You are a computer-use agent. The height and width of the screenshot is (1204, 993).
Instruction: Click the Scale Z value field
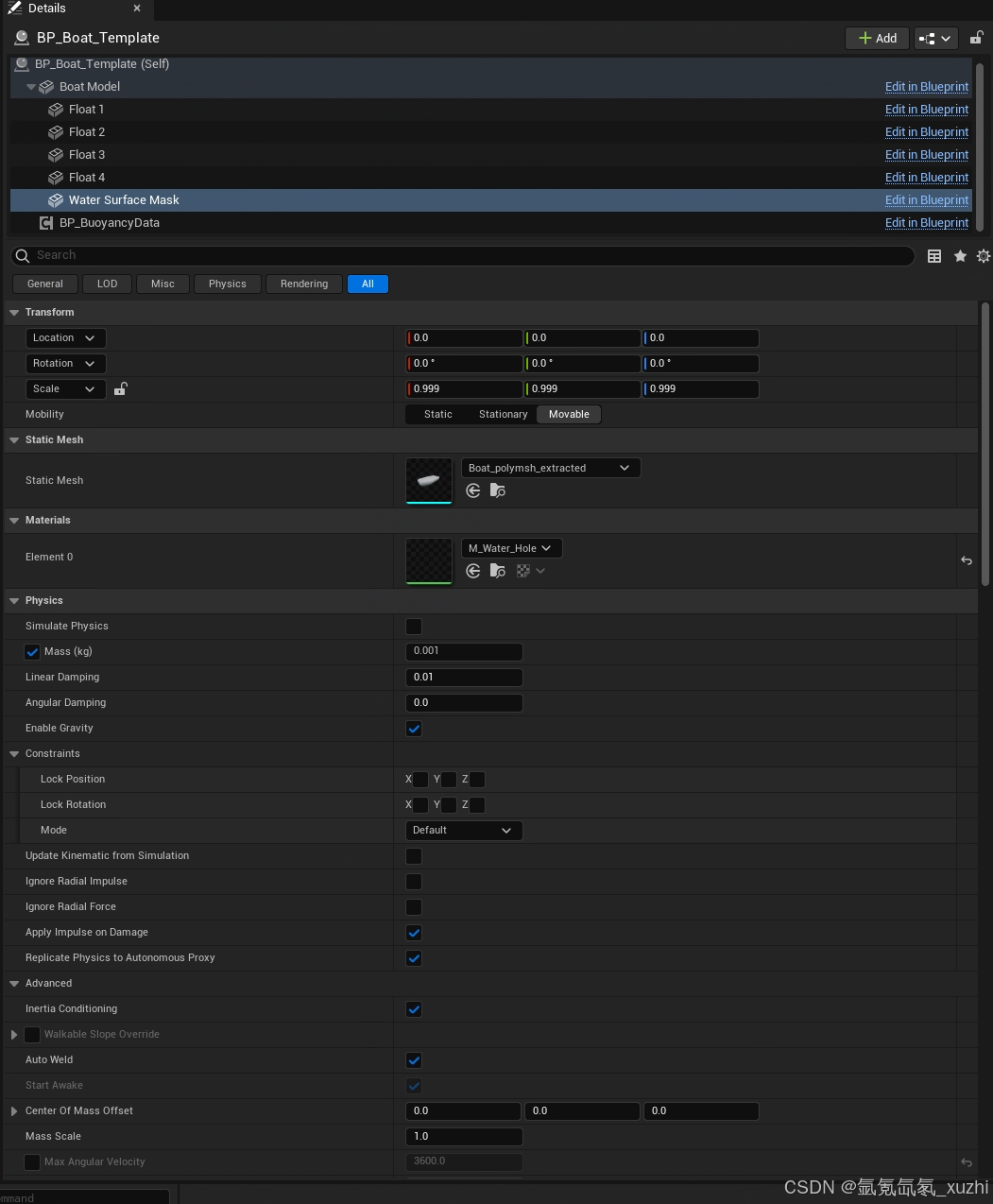click(700, 389)
